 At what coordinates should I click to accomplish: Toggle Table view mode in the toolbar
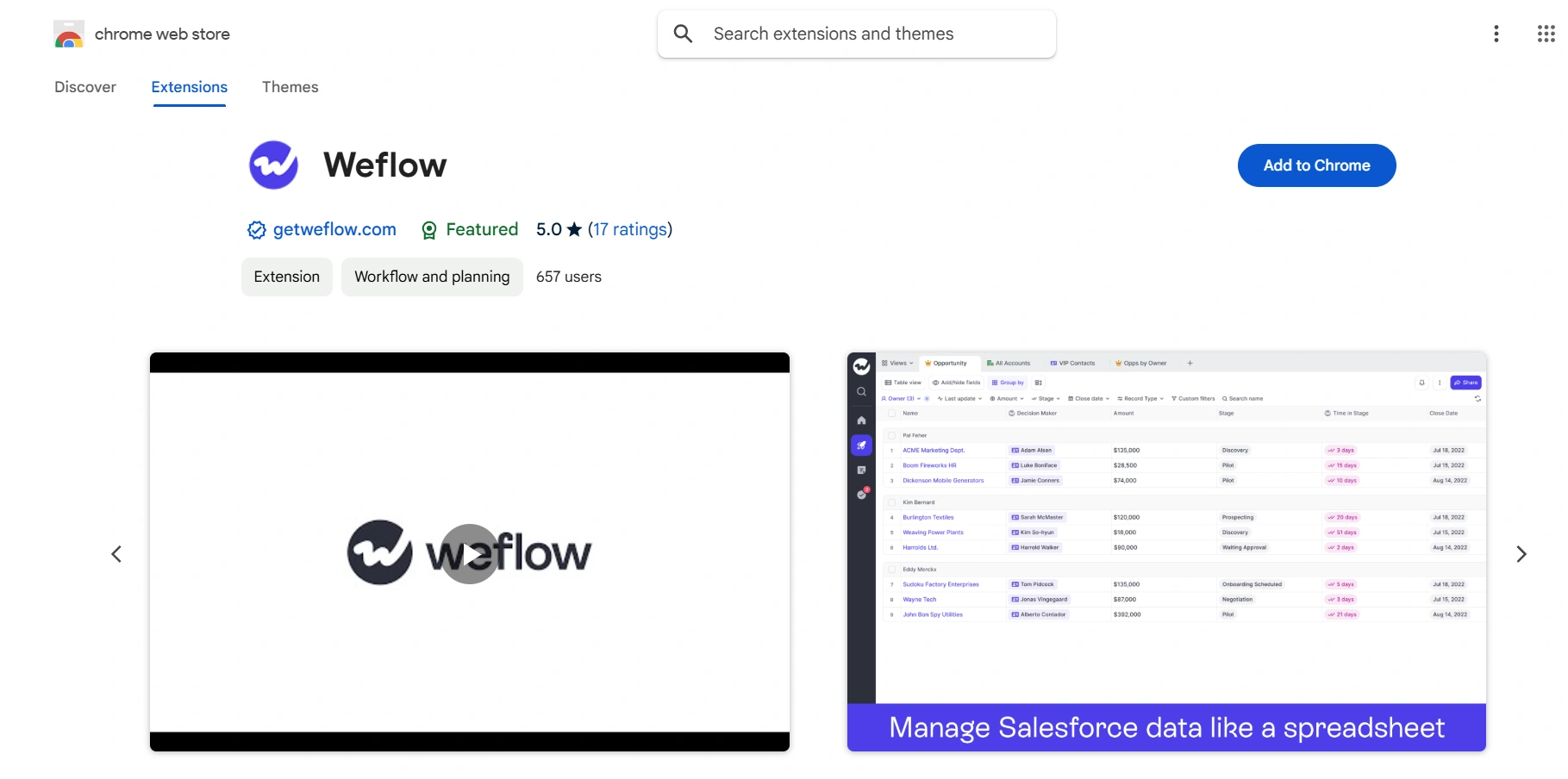click(903, 383)
